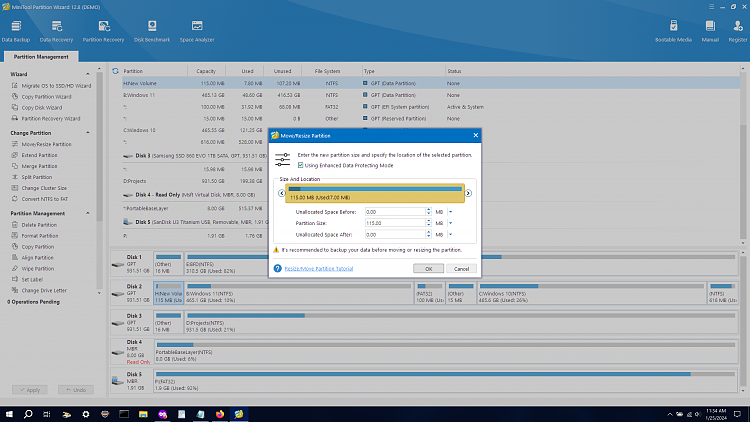Image resolution: width=750 pixels, height=422 pixels.
Task: Switch to the Partition Management tab
Action: pos(41,56)
